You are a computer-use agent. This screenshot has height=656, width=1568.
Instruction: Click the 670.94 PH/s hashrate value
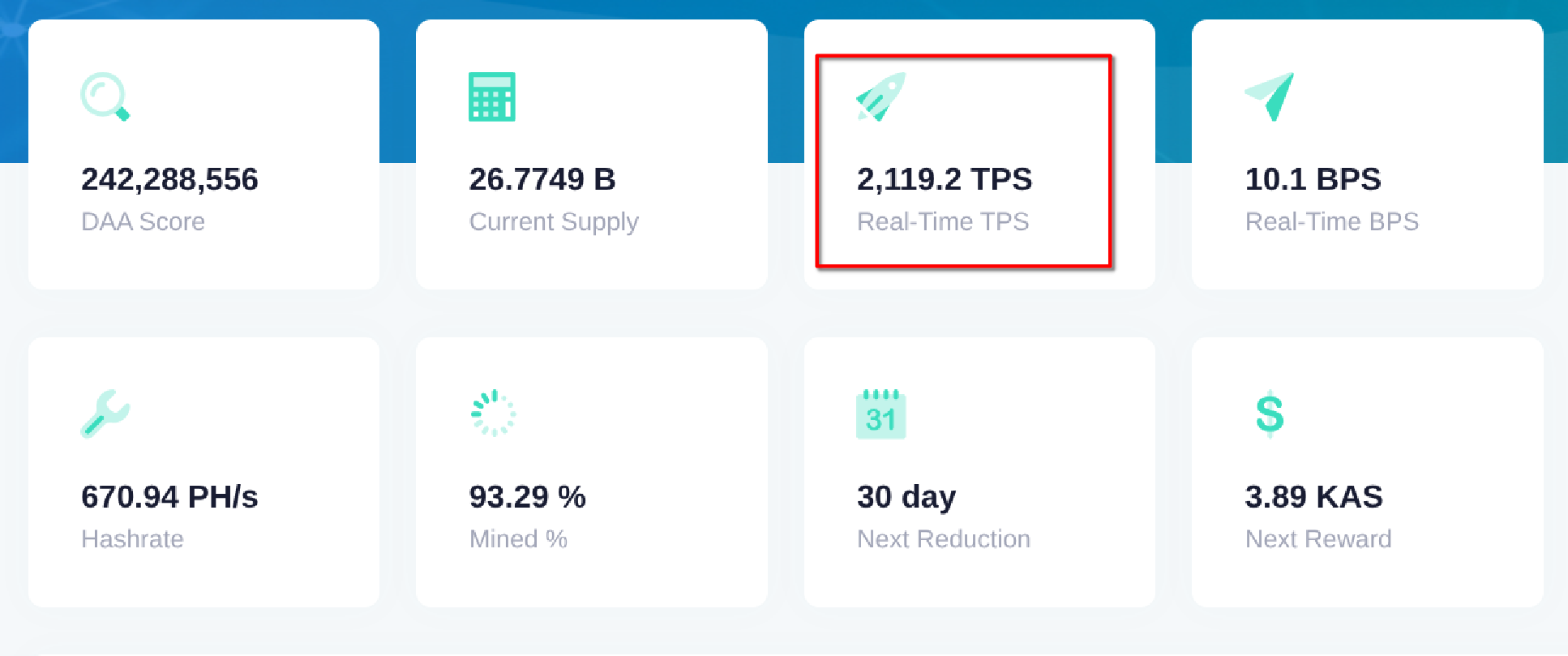[169, 497]
